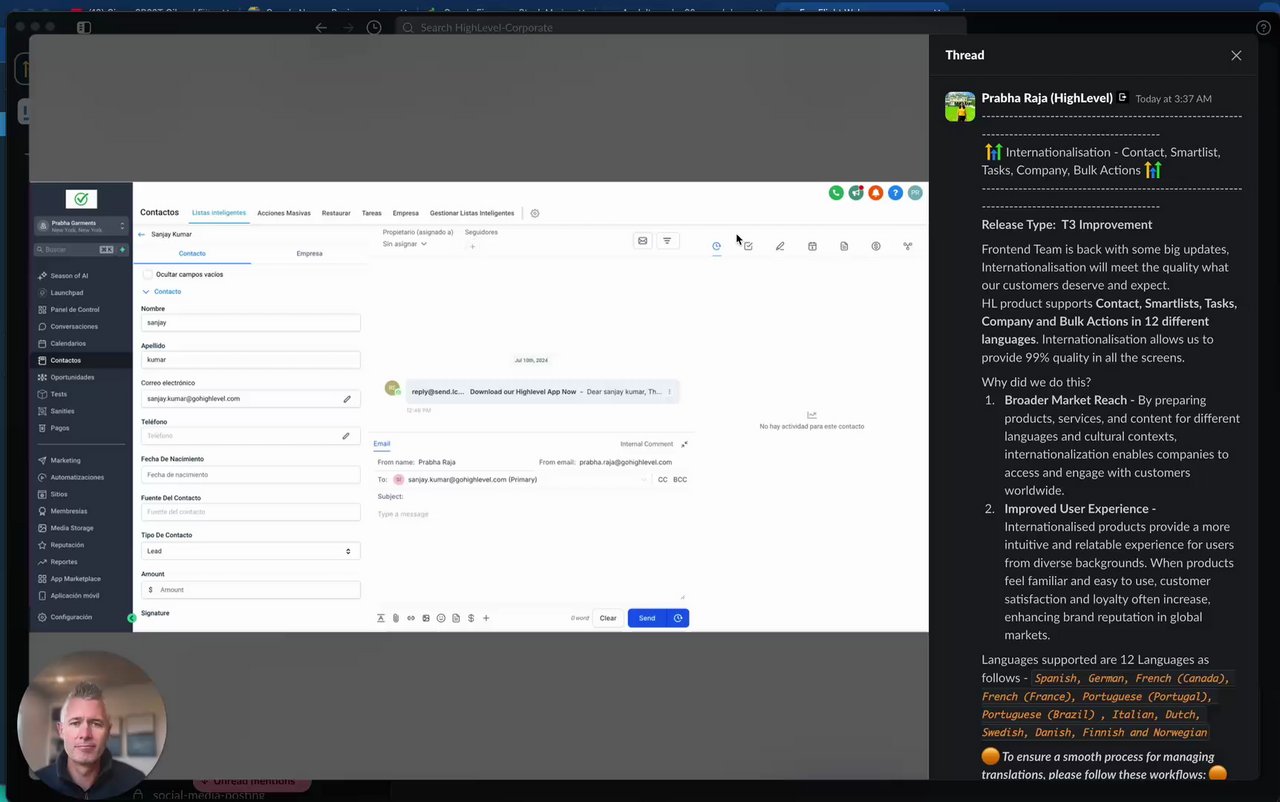Click the insert image icon in the composer
Image resolution: width=1280 pixels, height=802 pixels.
[x=426, y=618]
